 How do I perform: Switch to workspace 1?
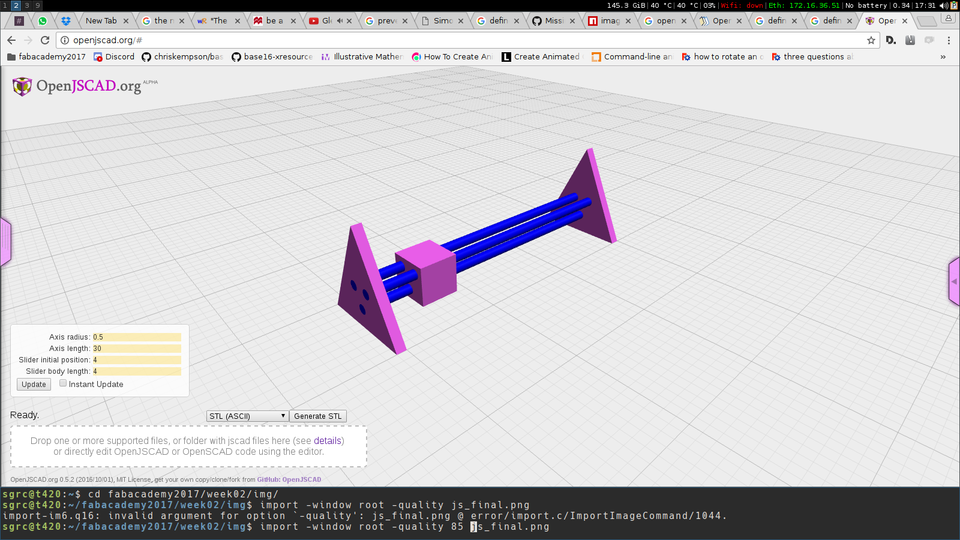[x=5, y=5]
